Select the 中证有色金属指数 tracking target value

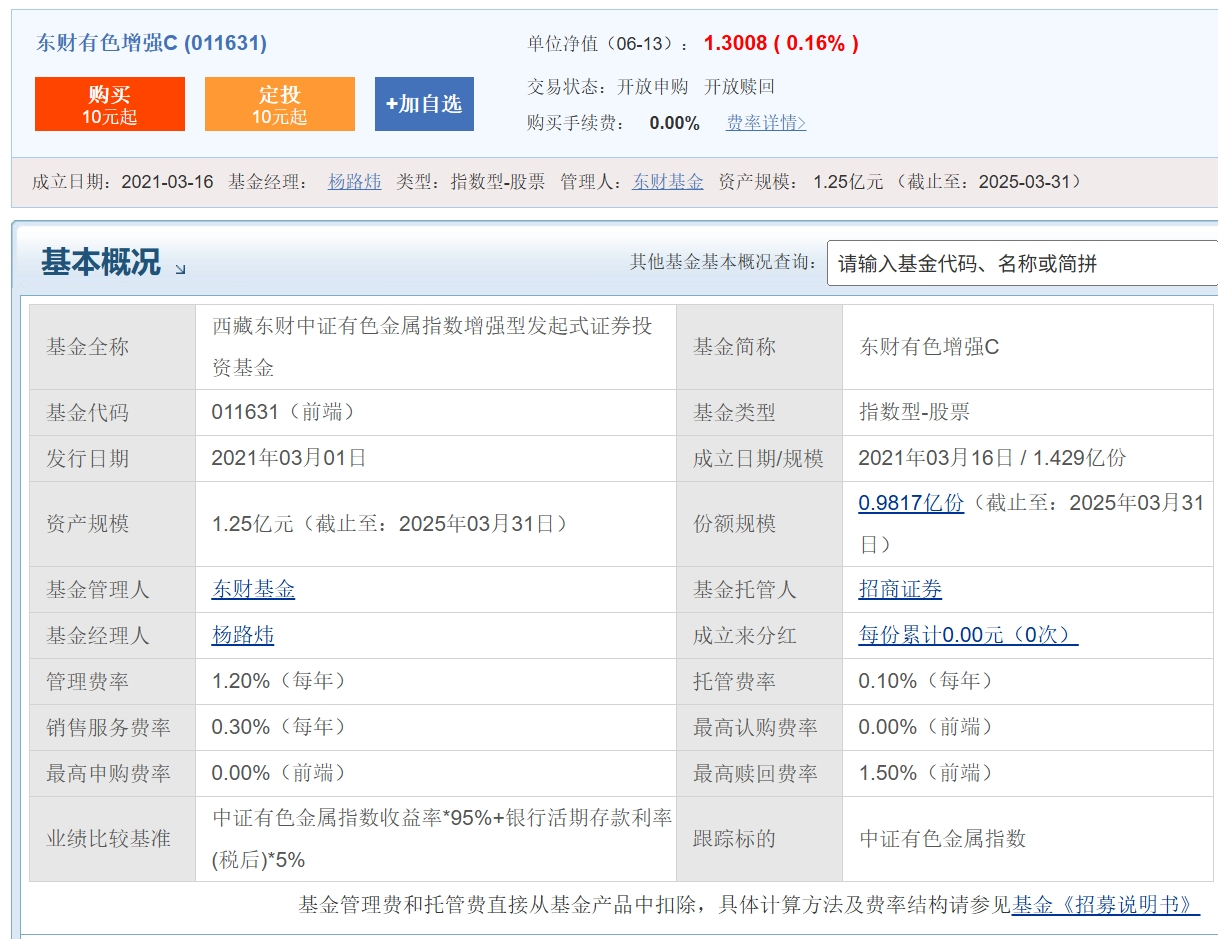(x=943, y=839)
